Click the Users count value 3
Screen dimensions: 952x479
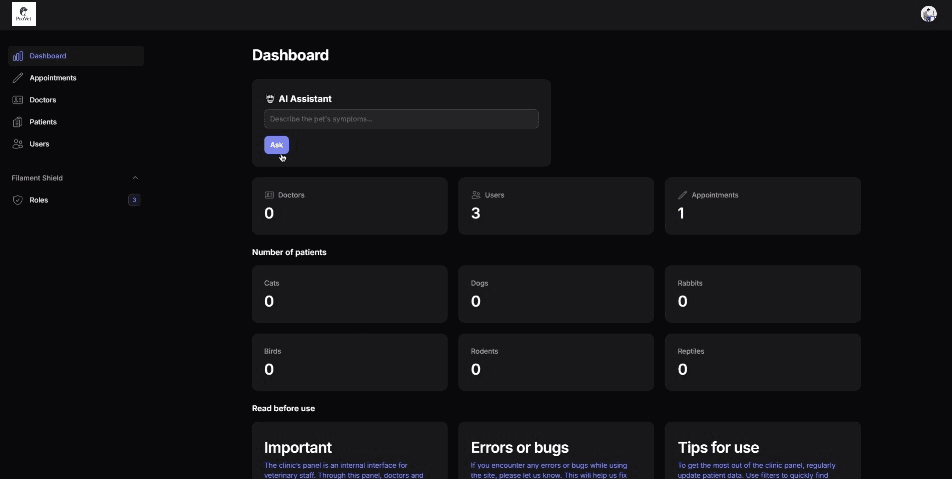click(475, 213)
